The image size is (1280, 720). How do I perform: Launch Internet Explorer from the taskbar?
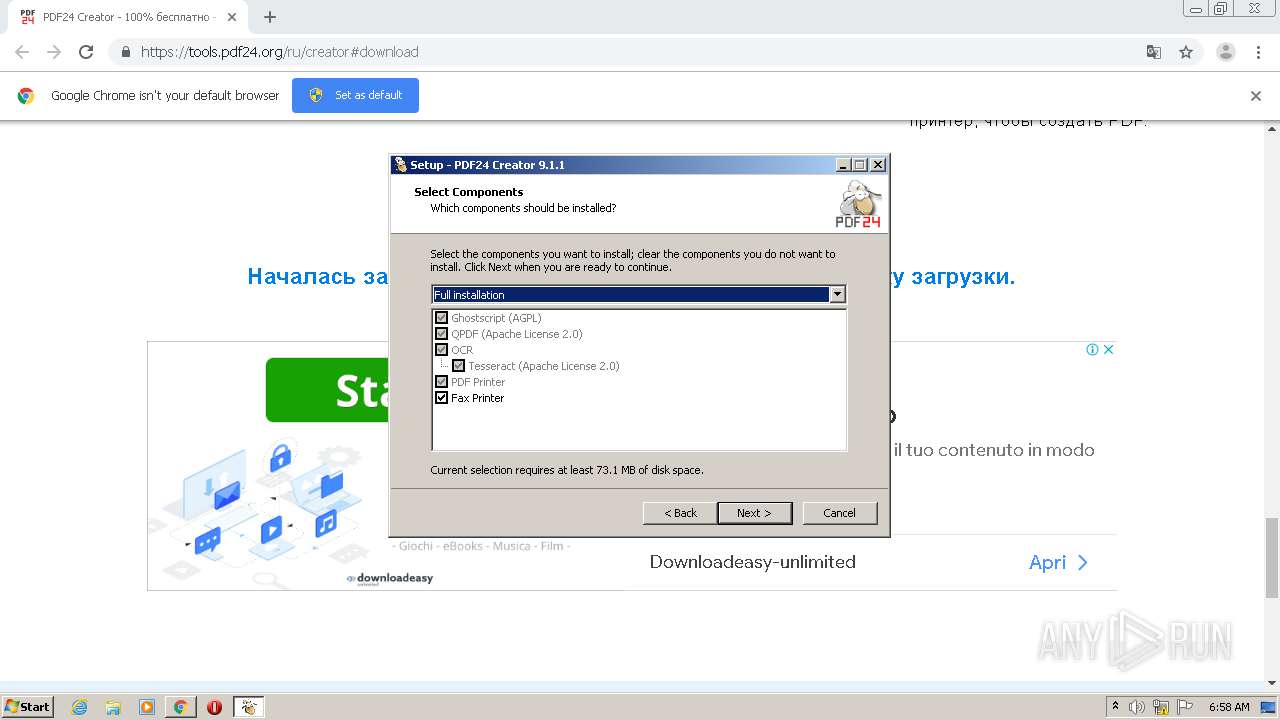pos(80,707)
